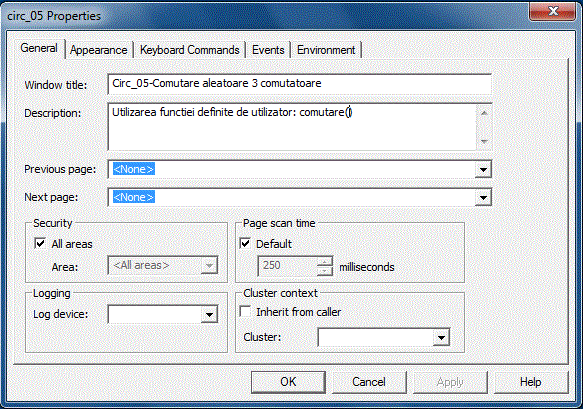583x409 pixels.
Task: Open the Keyboard Commands tab
Action: [x=190, y=50]
